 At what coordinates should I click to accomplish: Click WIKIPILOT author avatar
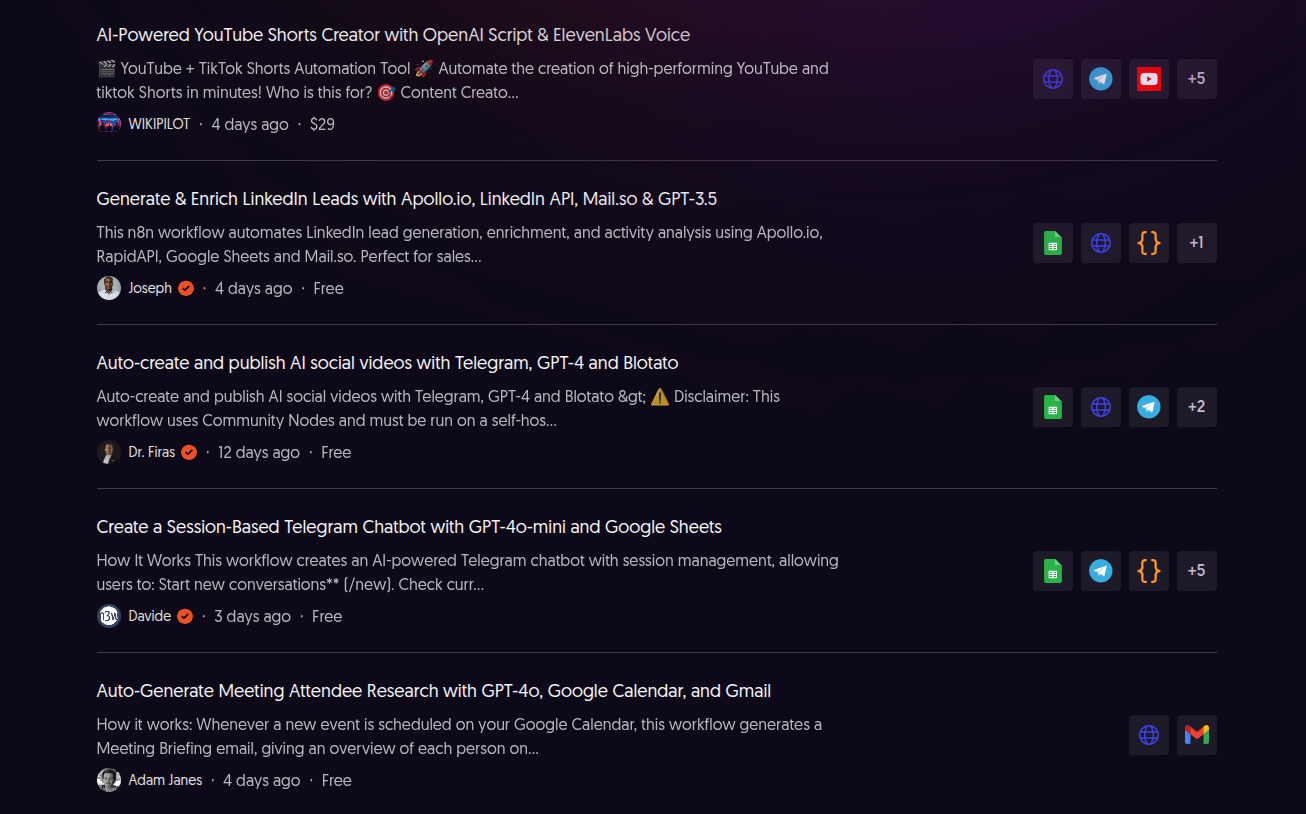[x=109, y=124]
